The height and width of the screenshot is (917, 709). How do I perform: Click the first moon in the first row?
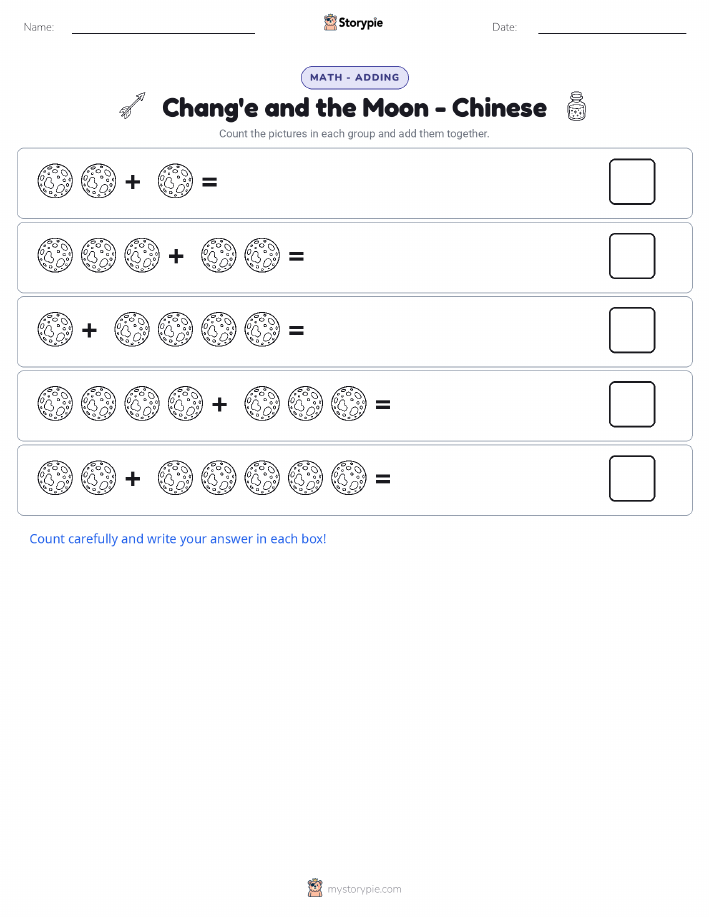coord(55,181)
